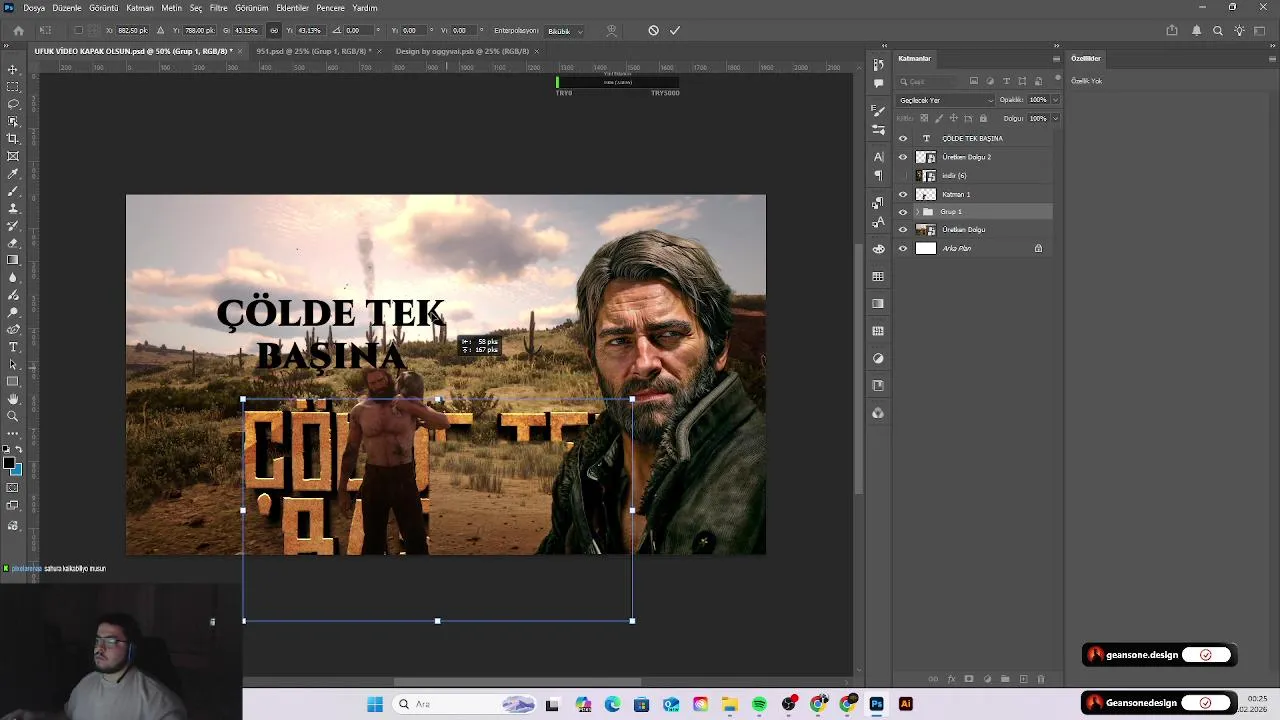1280x720 pixels.
Task: Open Spotify from the Windows taskbar
Action: [x=759, y=704]
